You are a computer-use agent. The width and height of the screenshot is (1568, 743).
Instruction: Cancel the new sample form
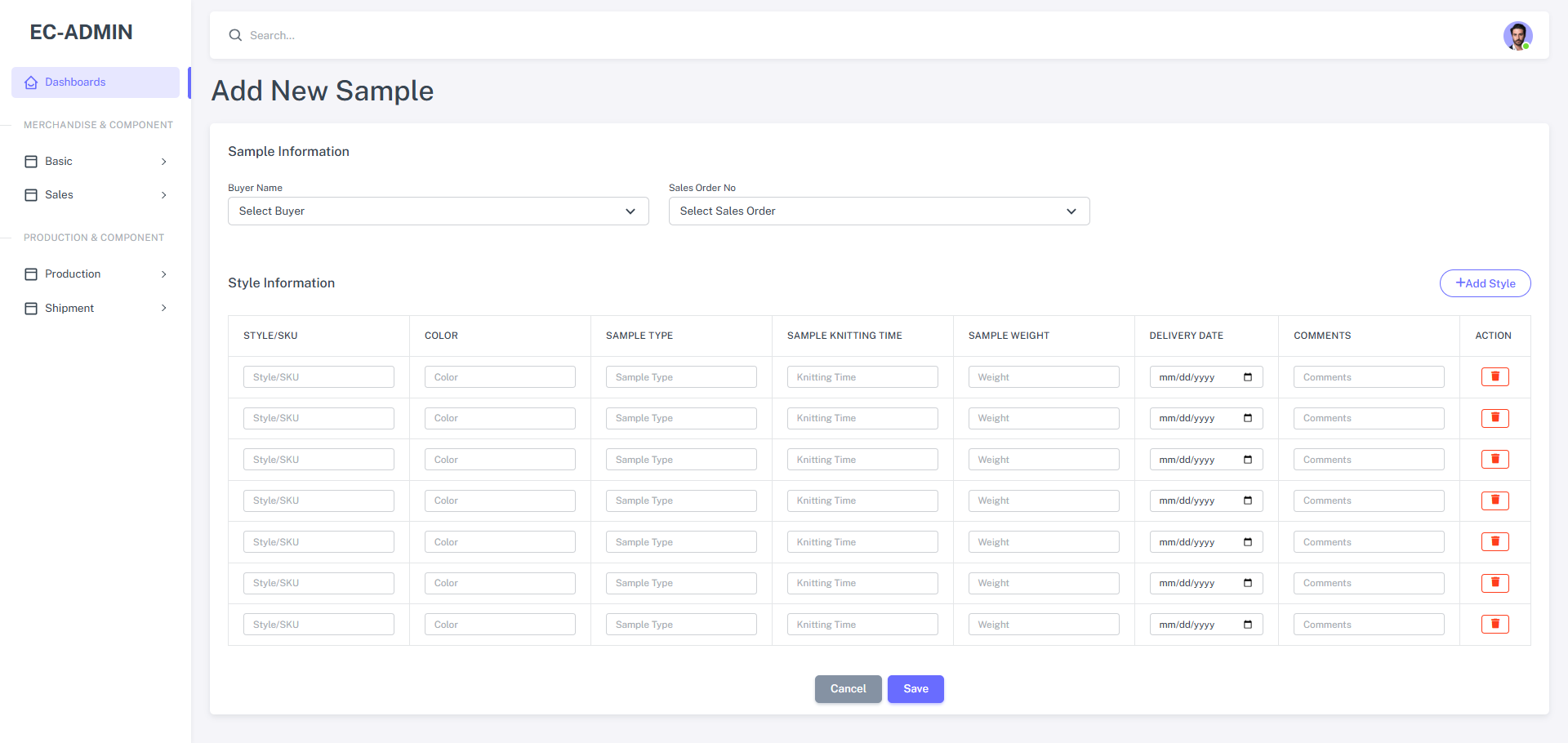848,689
